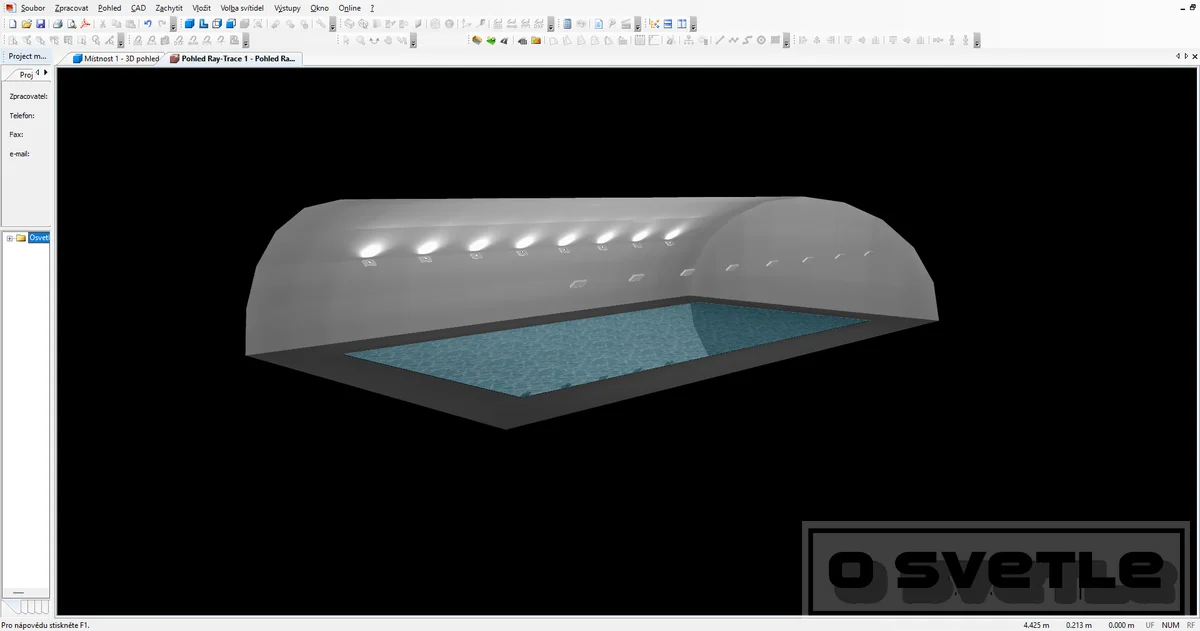Open overflow dropdown after the drawing tool icons
Viewport: 1200px width, 631px height.
(787, 41)
